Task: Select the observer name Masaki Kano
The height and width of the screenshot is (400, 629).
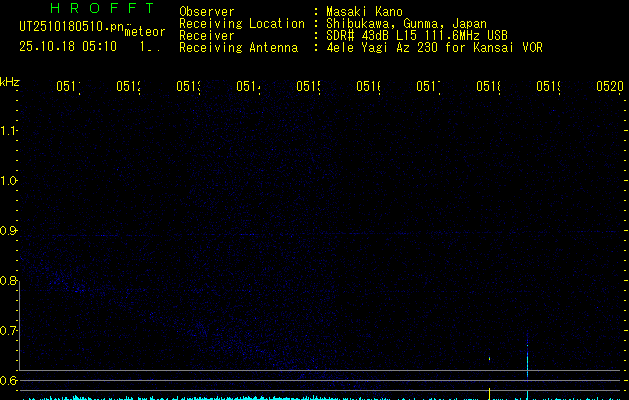Action: [x=364, y=11]
